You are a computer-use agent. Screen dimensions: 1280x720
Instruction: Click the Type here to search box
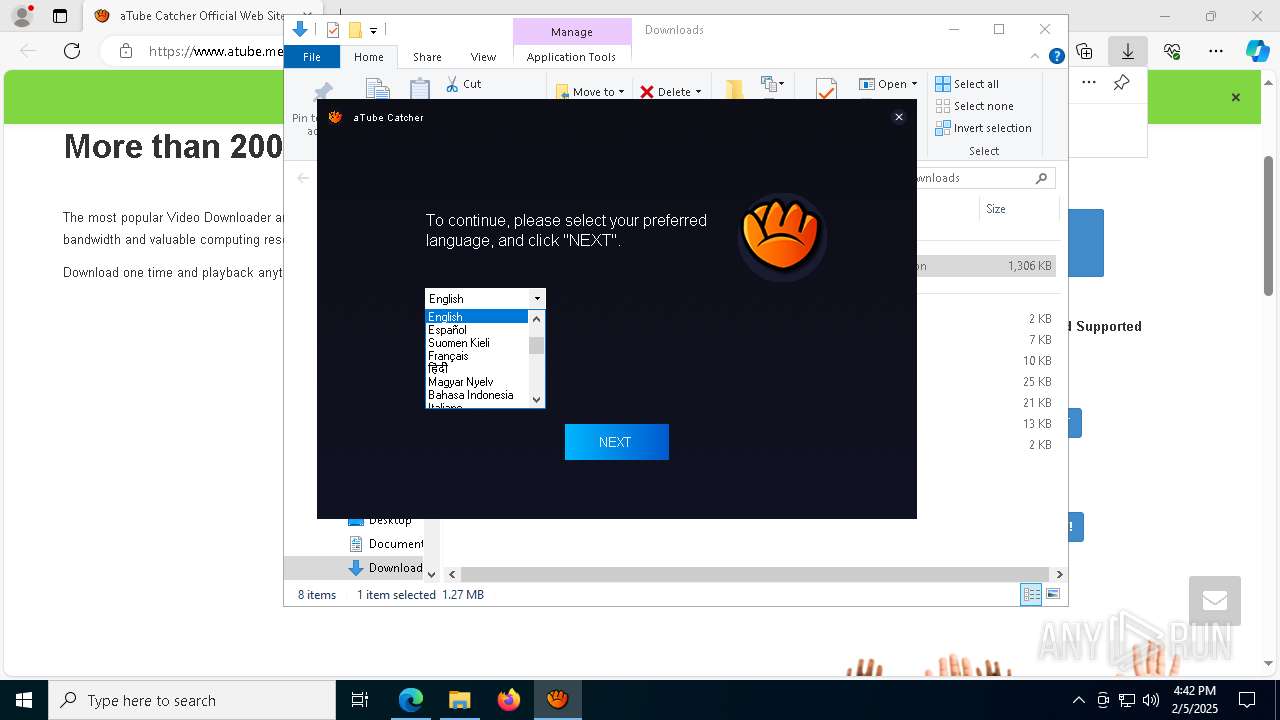point(192,700)
